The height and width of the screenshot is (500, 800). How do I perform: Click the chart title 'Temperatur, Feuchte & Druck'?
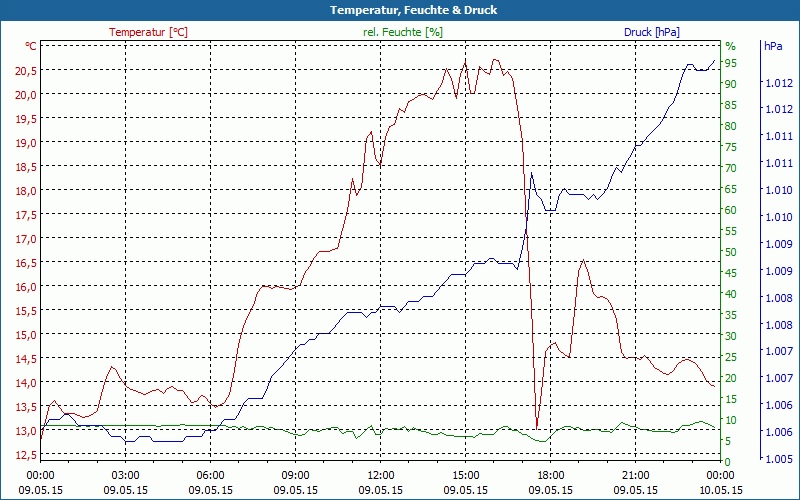413,10
